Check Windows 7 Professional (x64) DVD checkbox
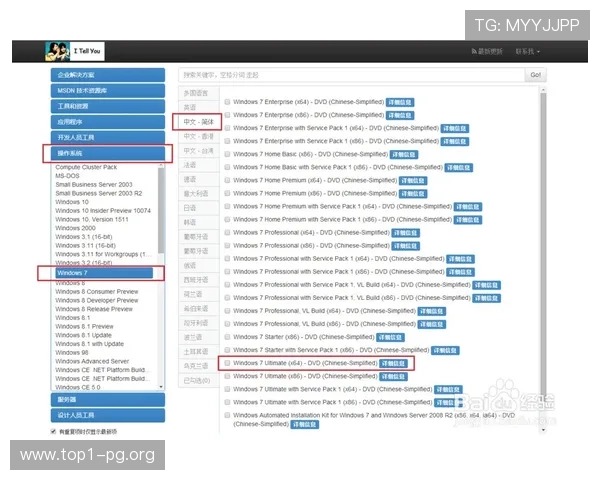 [227, 232]
